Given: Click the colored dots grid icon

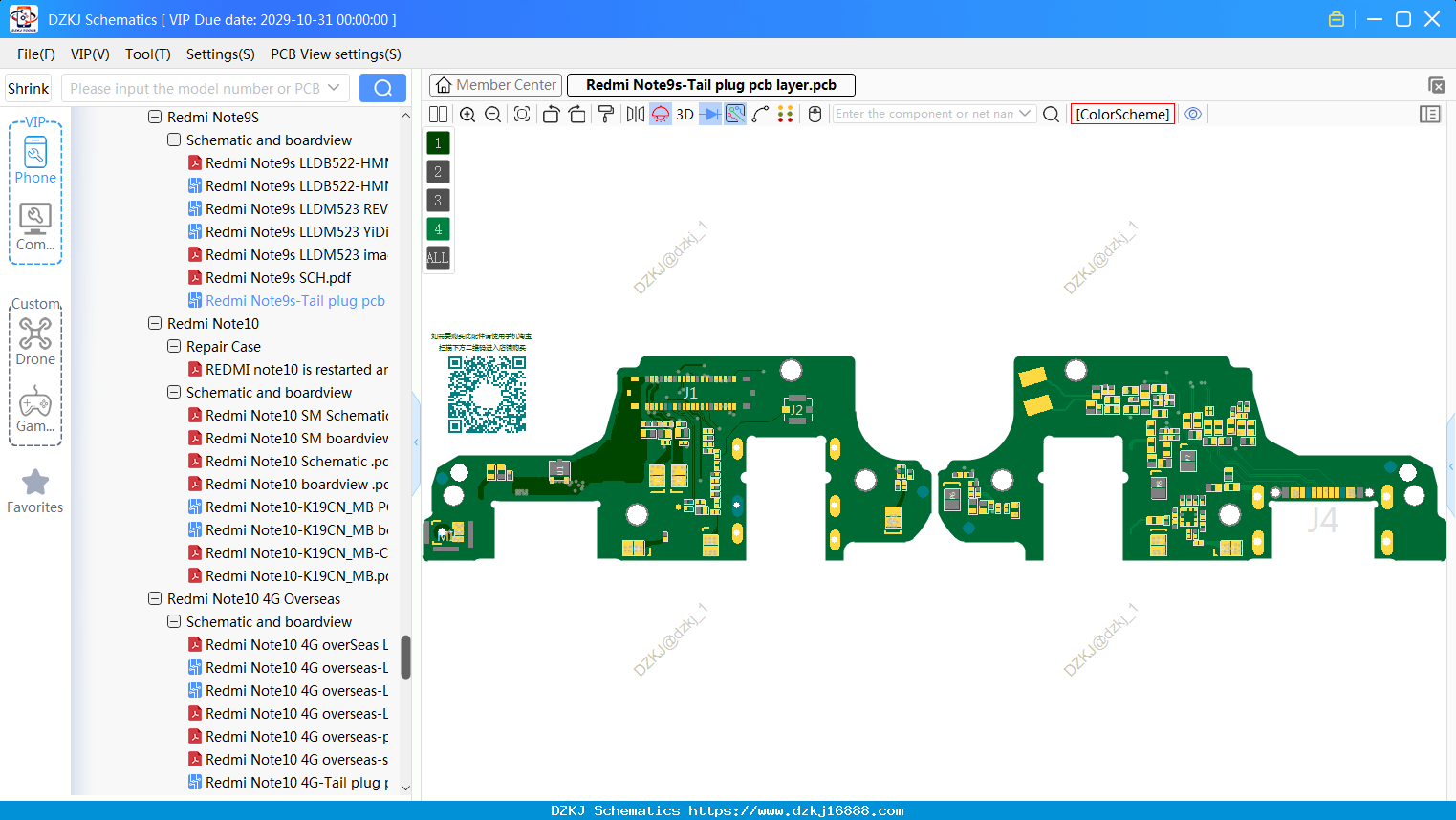Looking at the screenshot, I should pos(786,114).
